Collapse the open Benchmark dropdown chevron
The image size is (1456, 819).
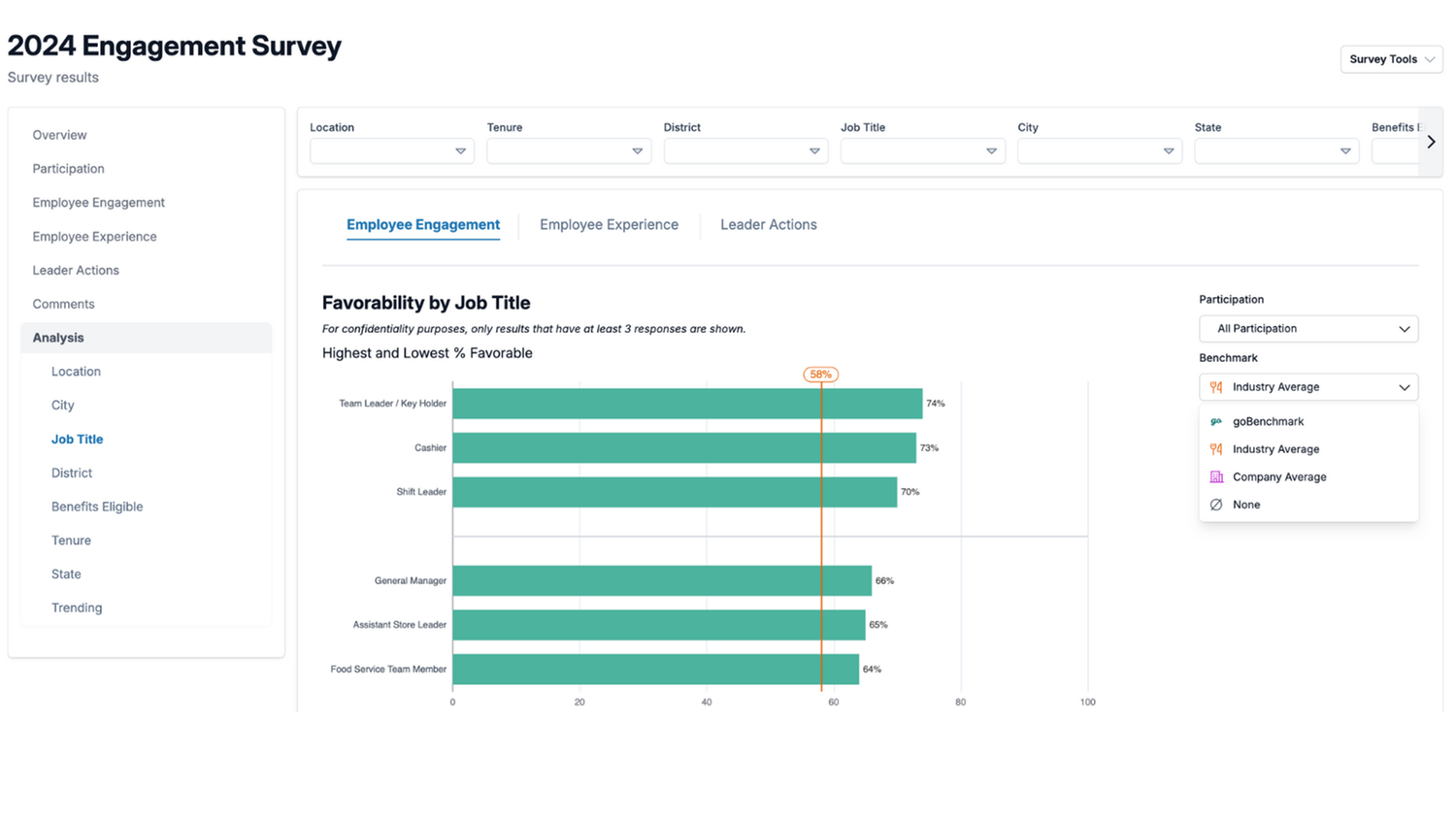(x=1404, y=386)
